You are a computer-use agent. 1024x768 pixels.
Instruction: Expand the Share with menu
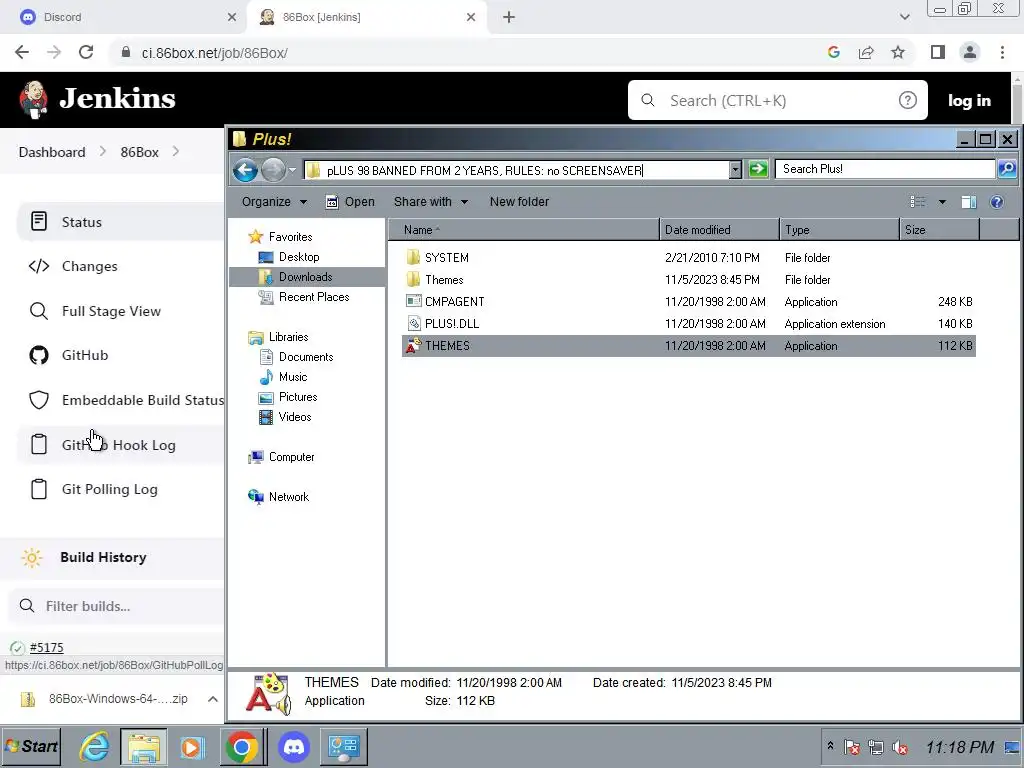click(x=431, y=202)
